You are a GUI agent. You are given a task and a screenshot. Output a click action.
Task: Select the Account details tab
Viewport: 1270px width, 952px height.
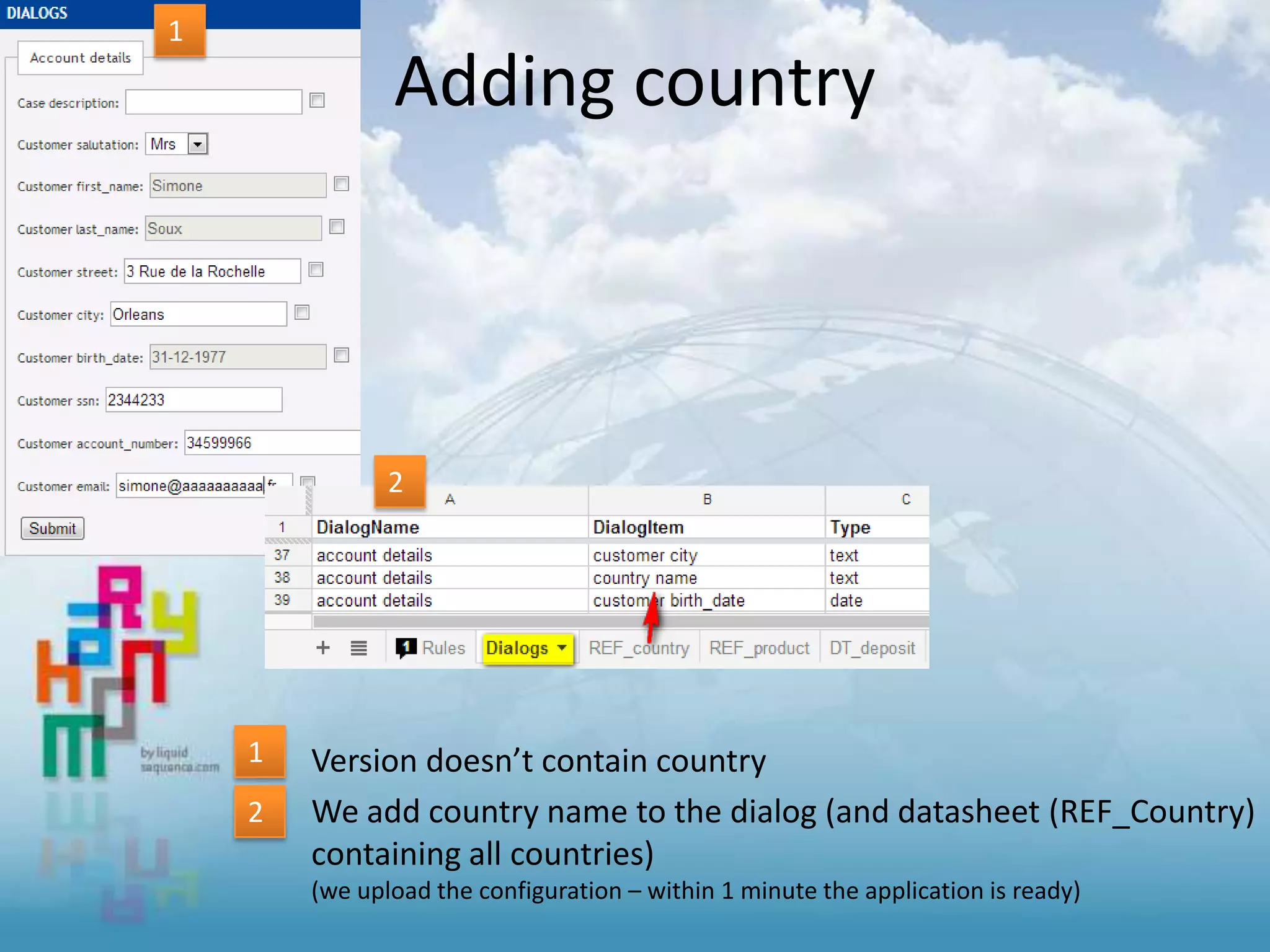(x=81, y=58)
